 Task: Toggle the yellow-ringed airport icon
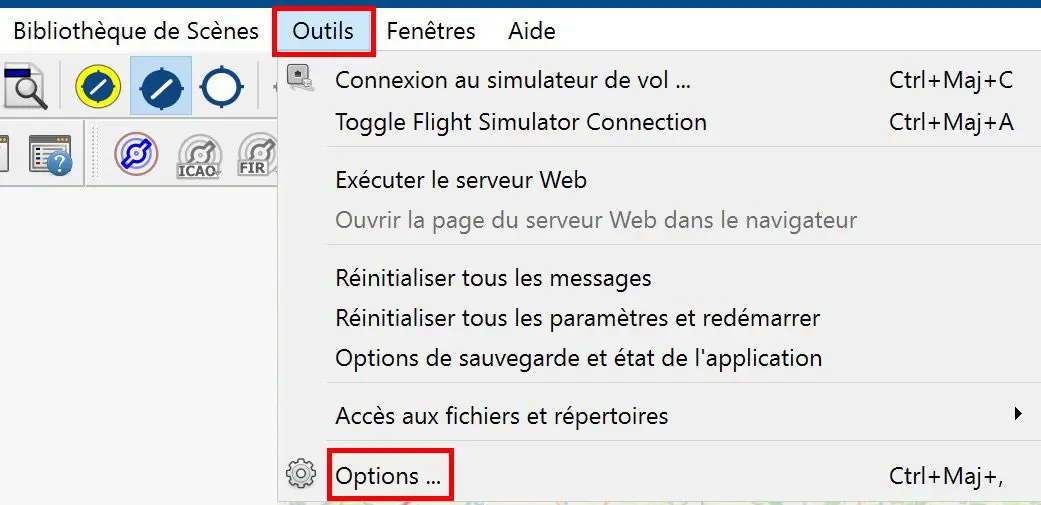[98, 87]
